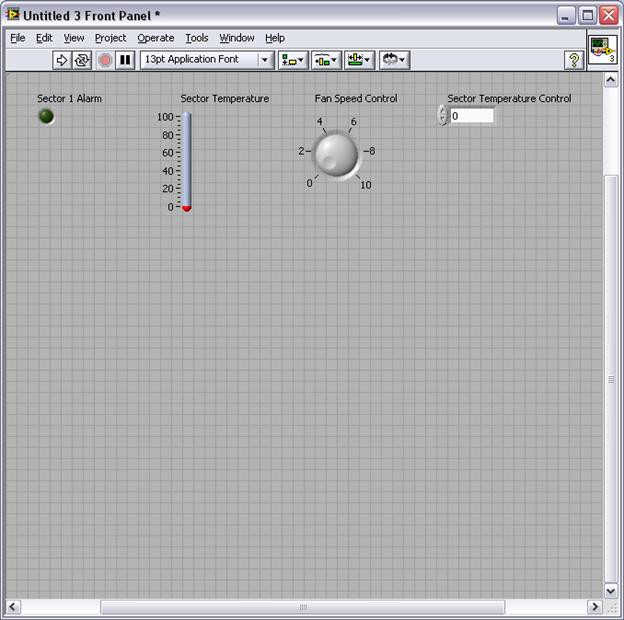Image resolution: width=624 pixels, height=620 pixels.
Task: Click the Sector 1 Alarm LED indicator
Action: point(46,116)
